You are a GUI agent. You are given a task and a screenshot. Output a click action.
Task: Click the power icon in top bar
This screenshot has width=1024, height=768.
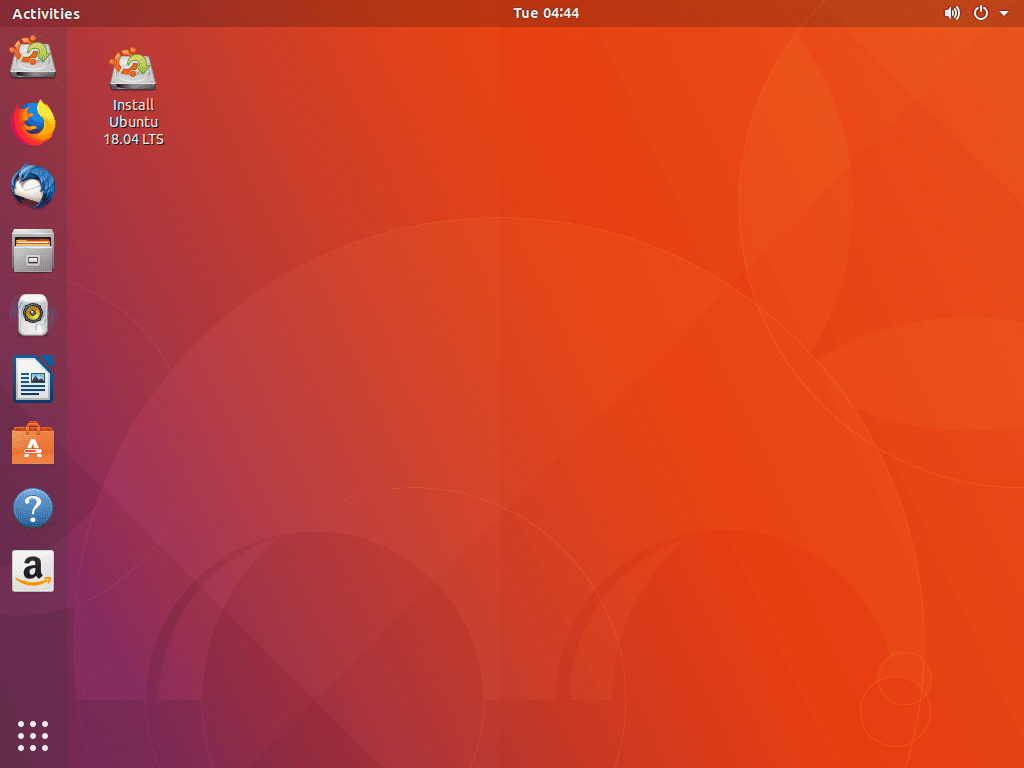tap(981, 13)
